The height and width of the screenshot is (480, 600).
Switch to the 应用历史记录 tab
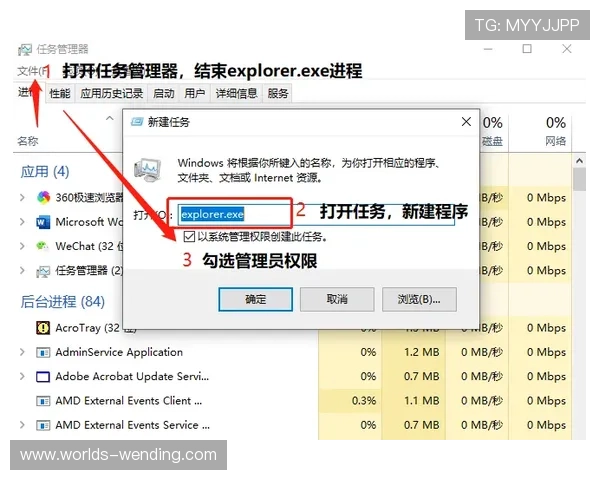111,93
